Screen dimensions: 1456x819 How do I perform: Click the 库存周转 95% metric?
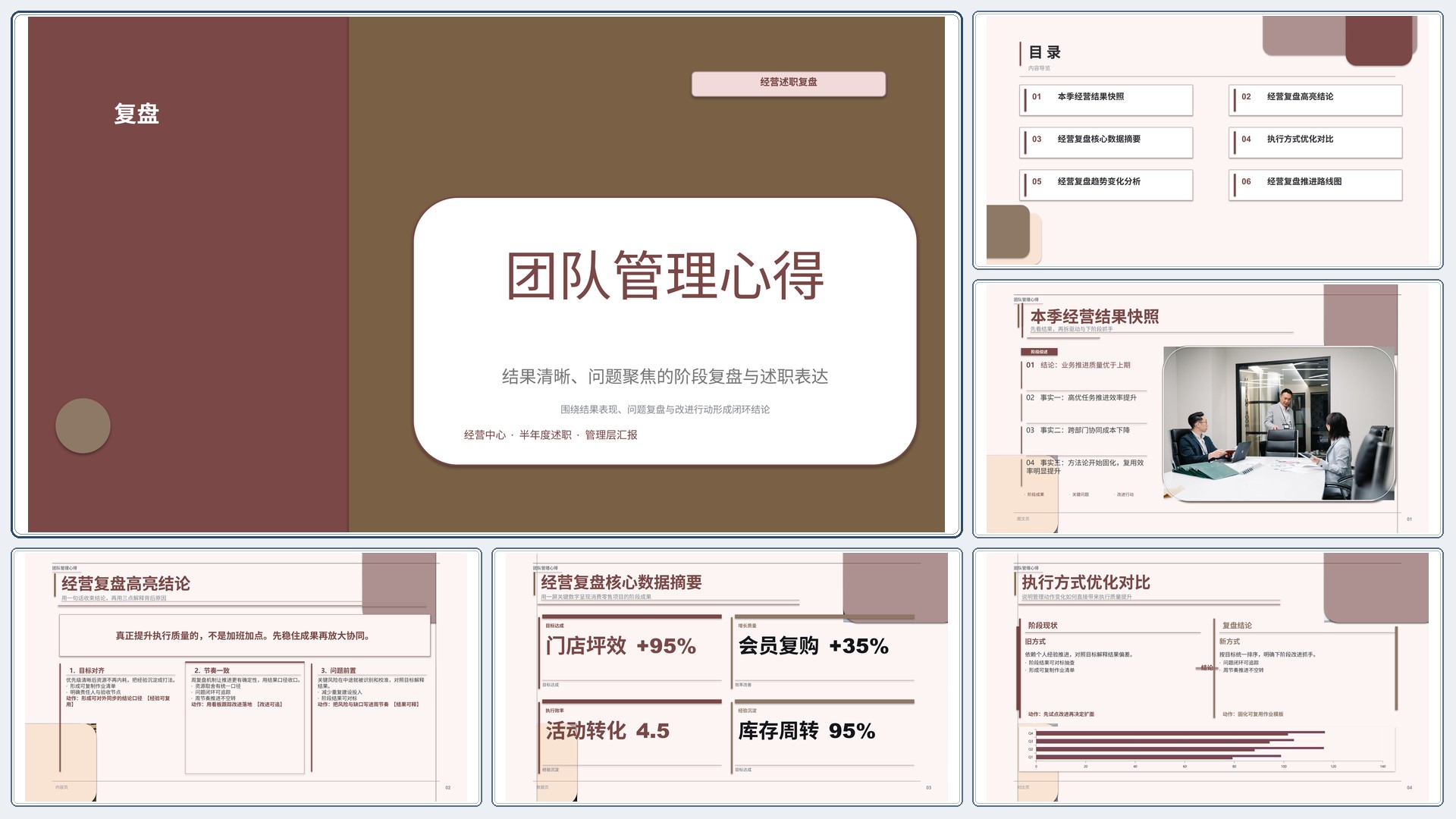pyautogui.click(x=807, y=731)
